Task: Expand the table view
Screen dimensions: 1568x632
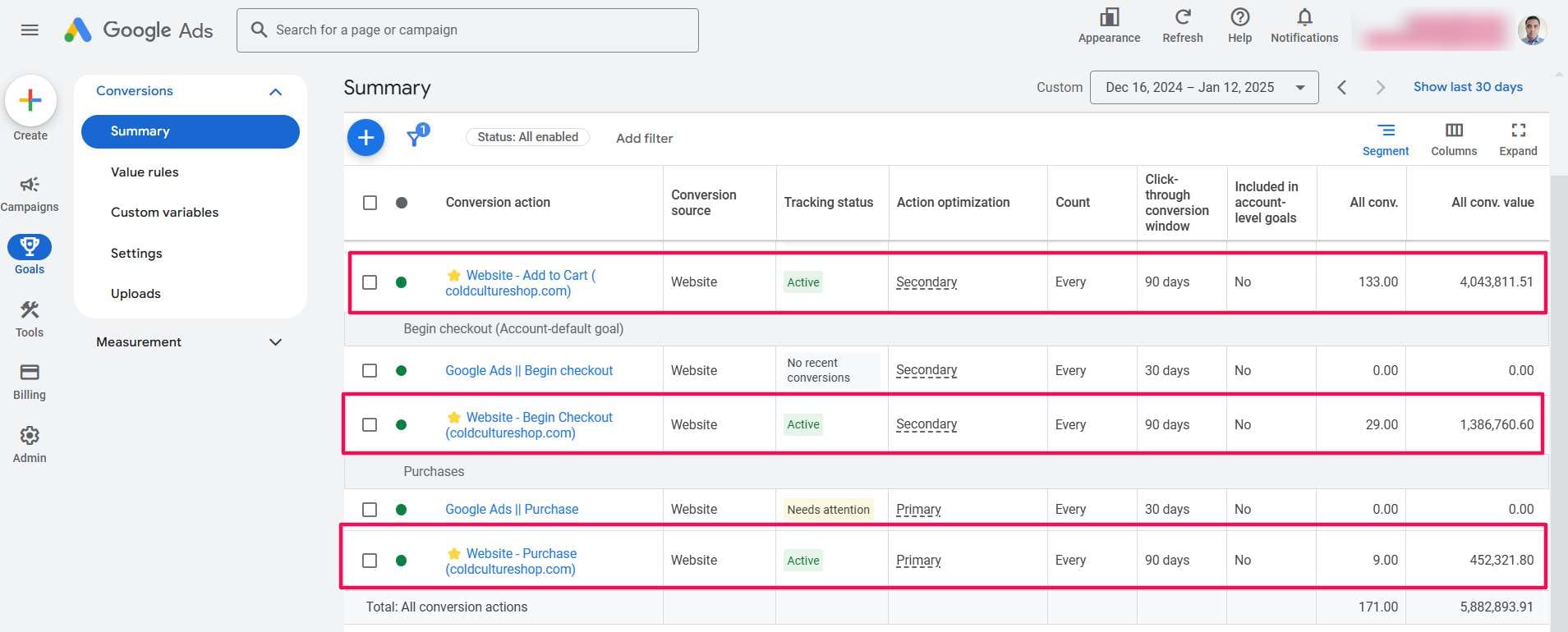Action: point(1518,140)
